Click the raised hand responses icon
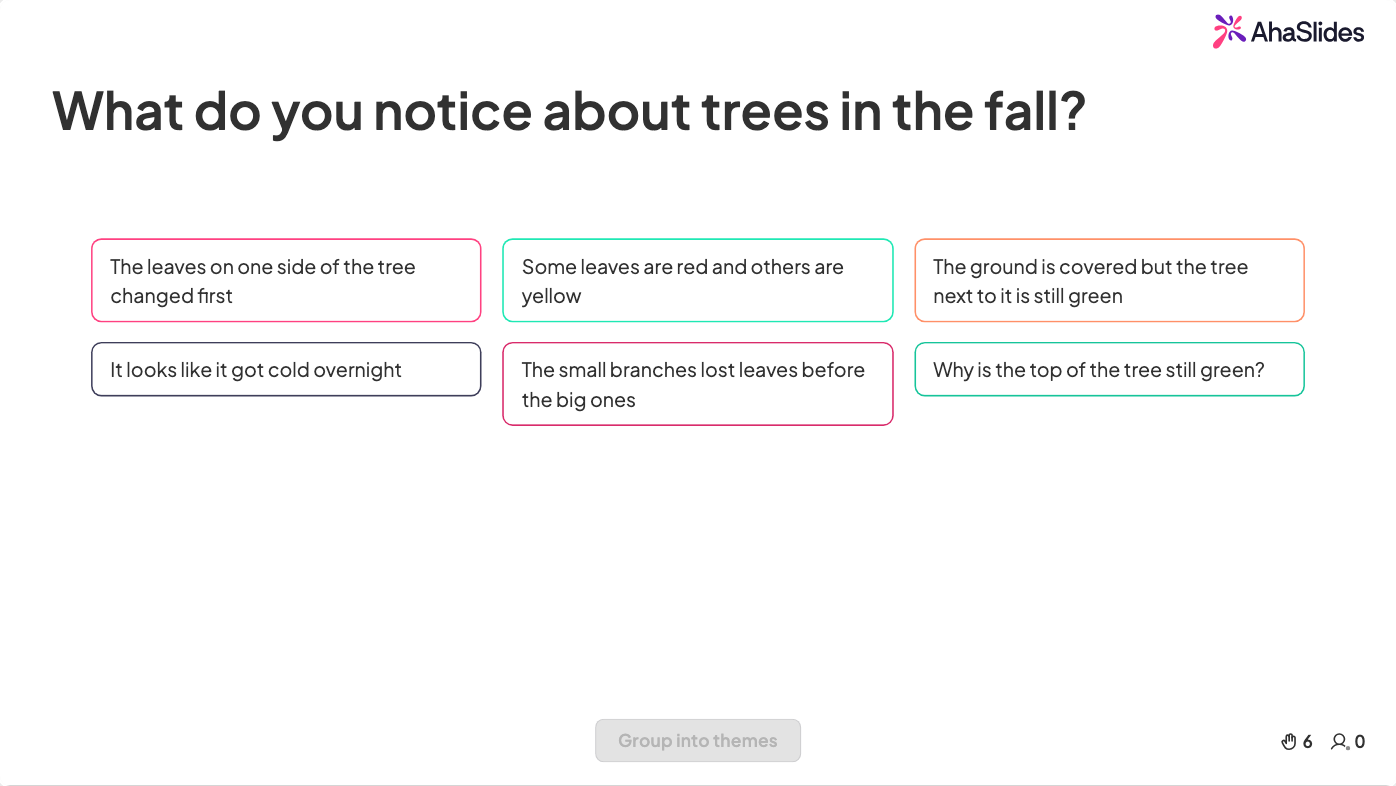 pyautogui.click(x=1289, y=742)
